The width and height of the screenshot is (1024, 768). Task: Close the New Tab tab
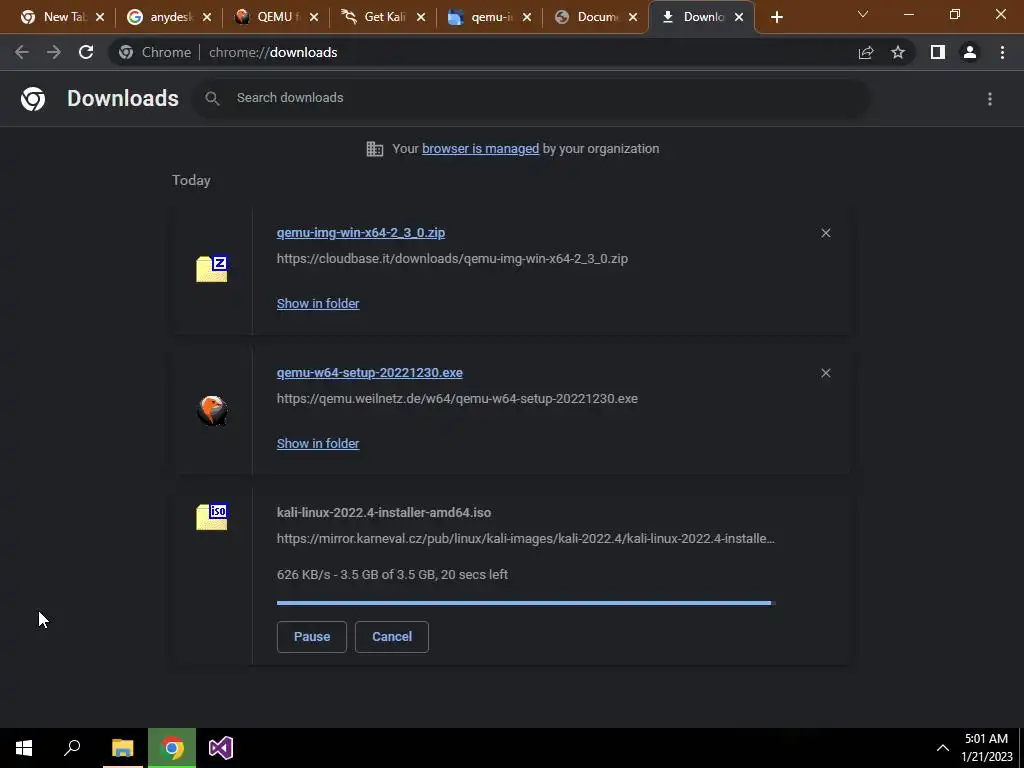[x=100, y=17]
